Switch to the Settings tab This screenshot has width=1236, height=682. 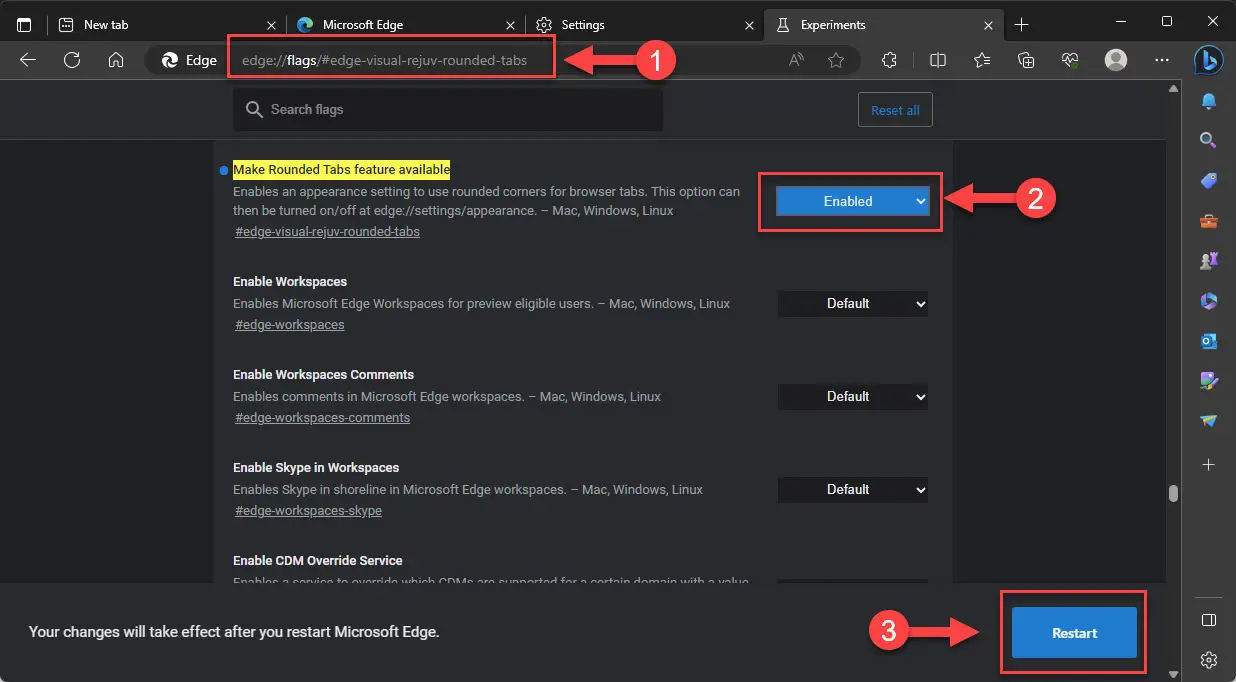(x=645, y=25)
